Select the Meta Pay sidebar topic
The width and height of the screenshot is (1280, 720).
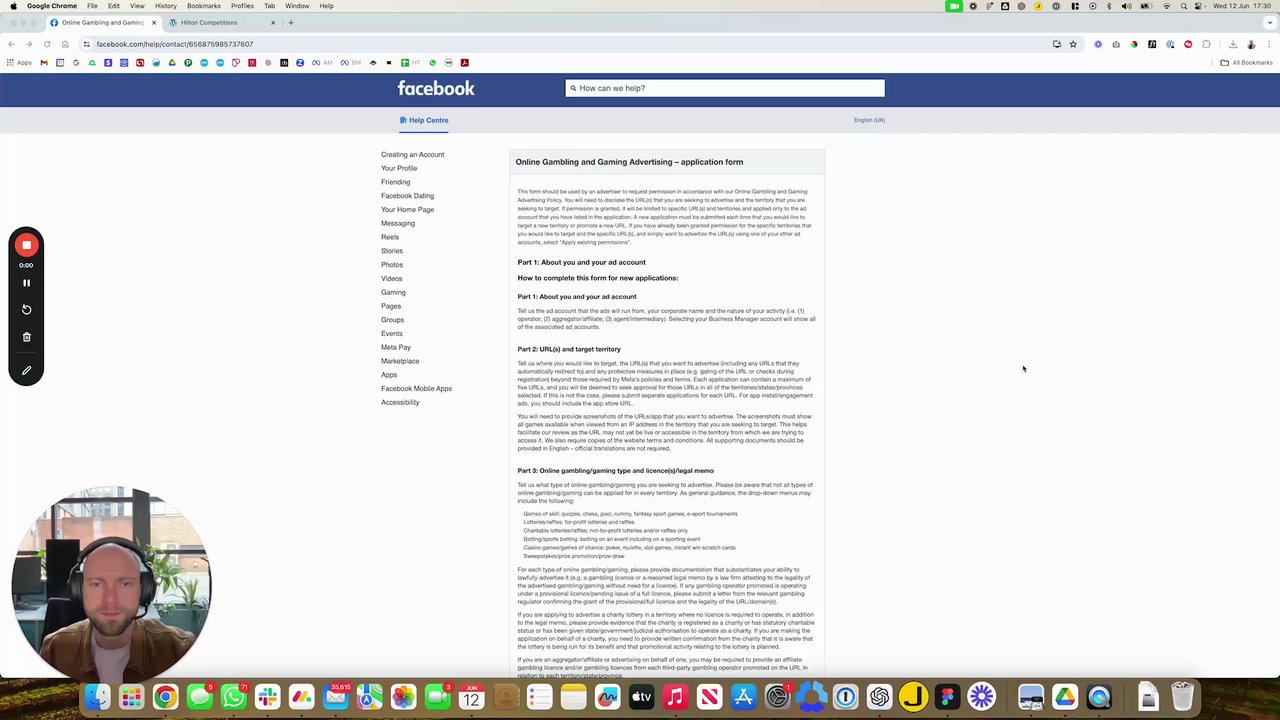(396, 347)
